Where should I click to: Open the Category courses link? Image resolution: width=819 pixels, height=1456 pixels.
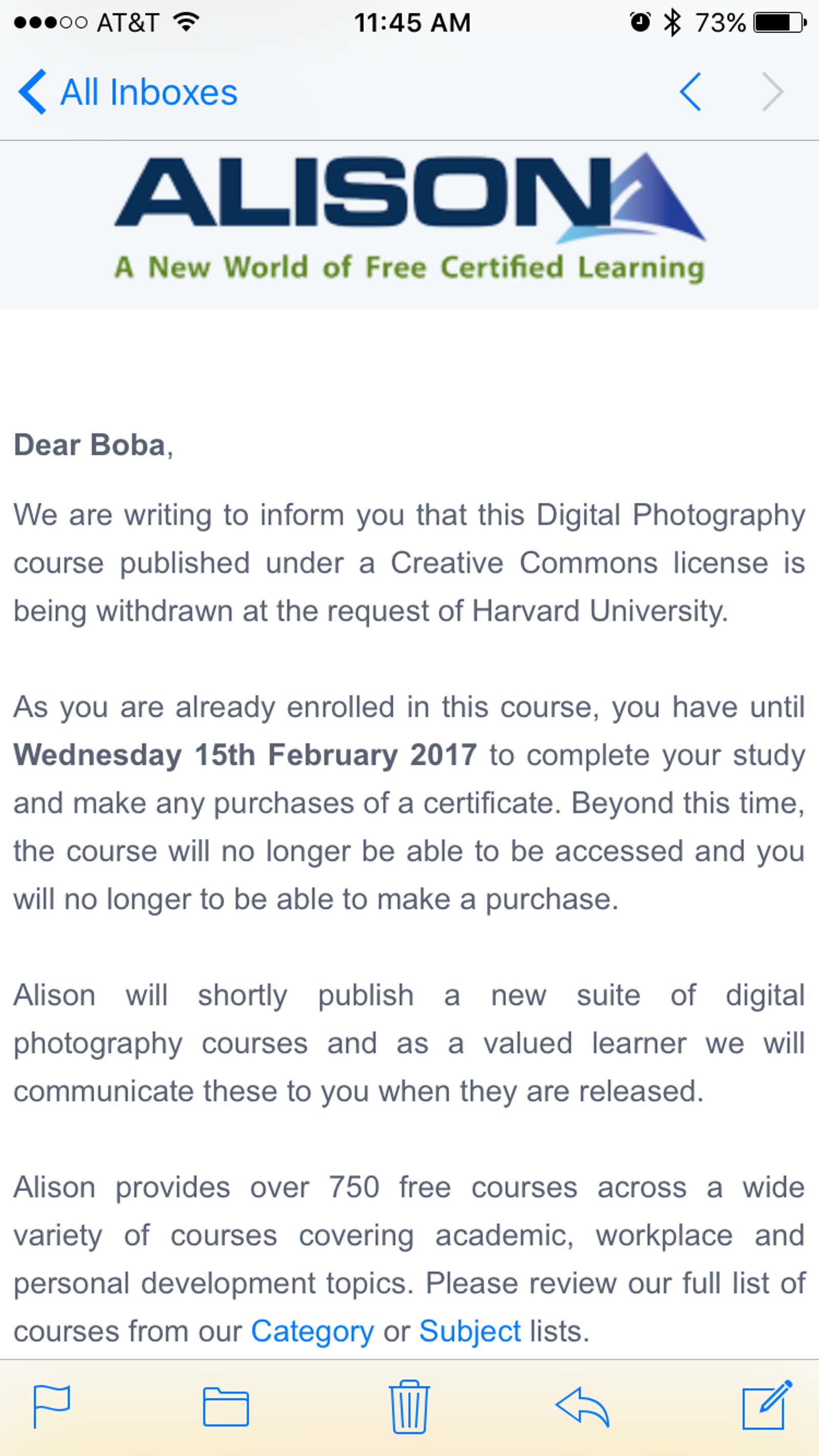(312, 1331)
